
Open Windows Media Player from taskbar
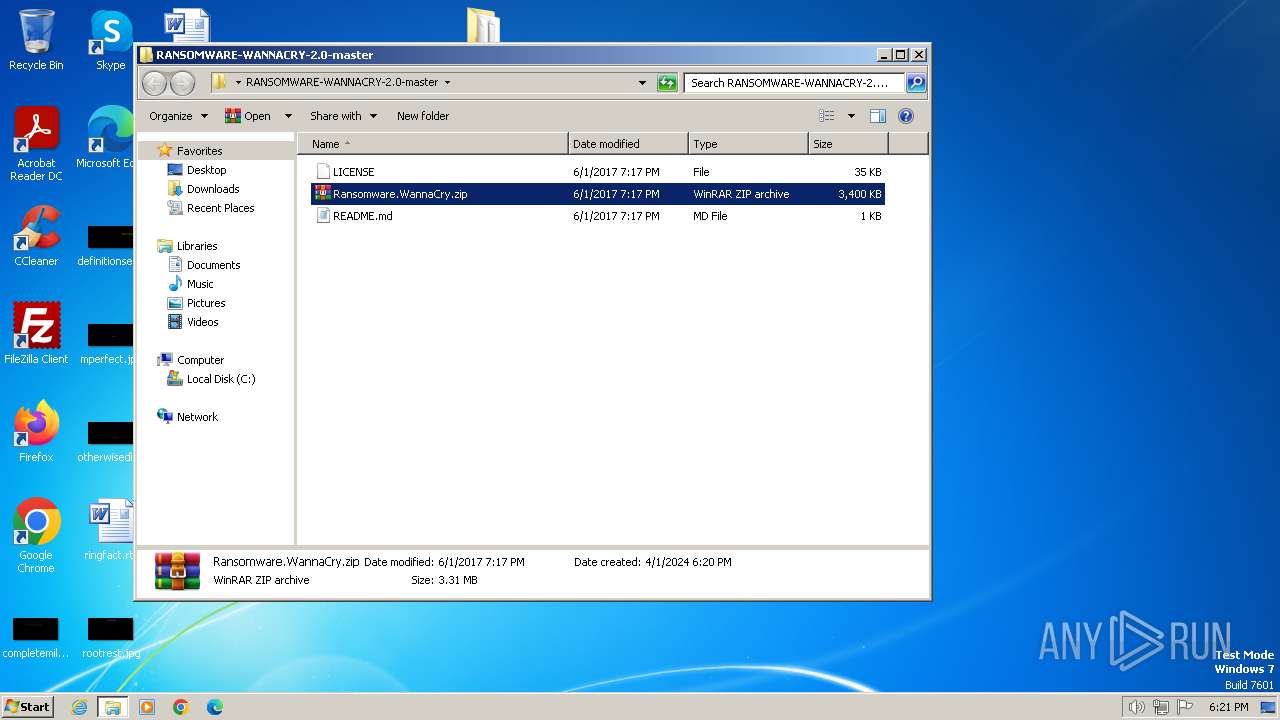(147, 707)
